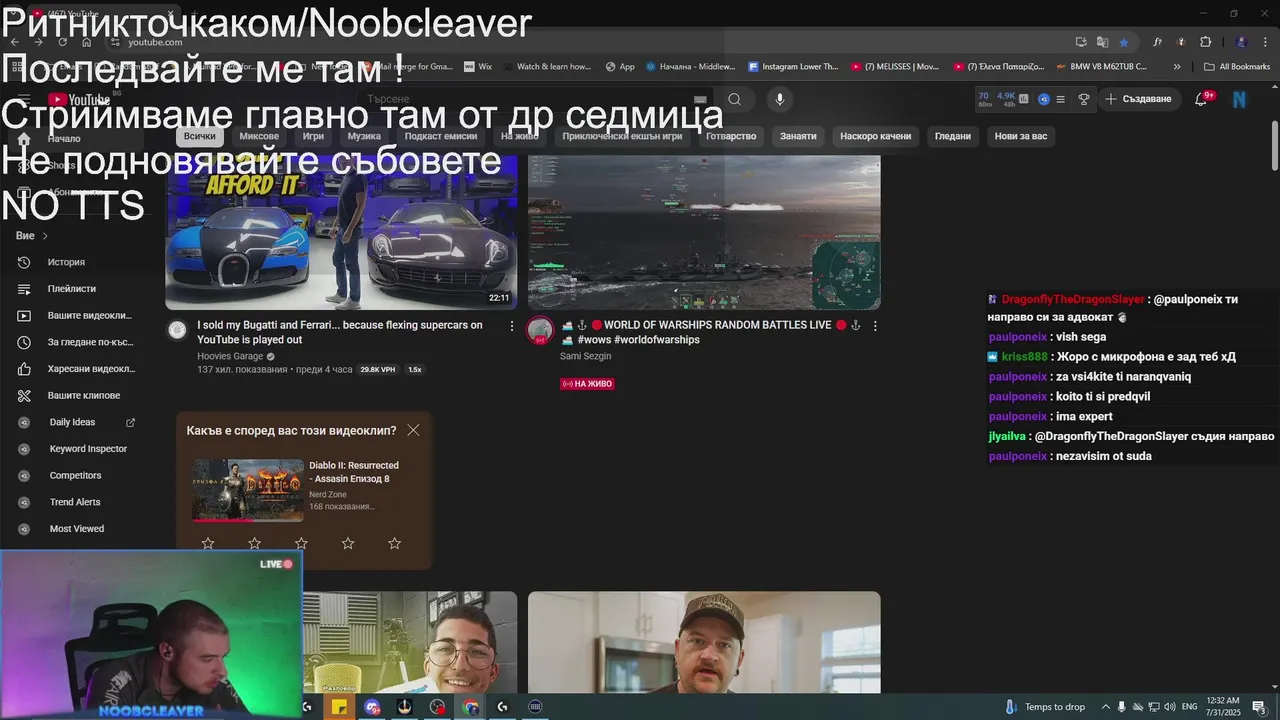Screen dimensions: 1280x720
Task: Open the vidIQ bar chart stats icon
Action: [1026, 99]
